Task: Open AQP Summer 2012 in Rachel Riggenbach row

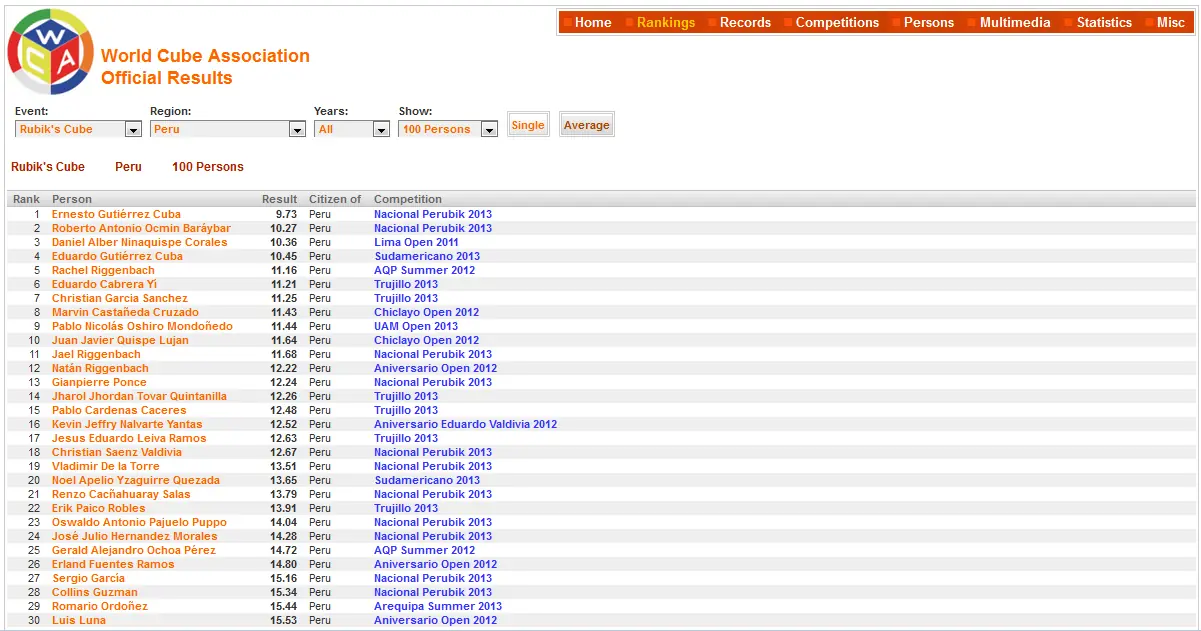Action: [x=425, y=270]
